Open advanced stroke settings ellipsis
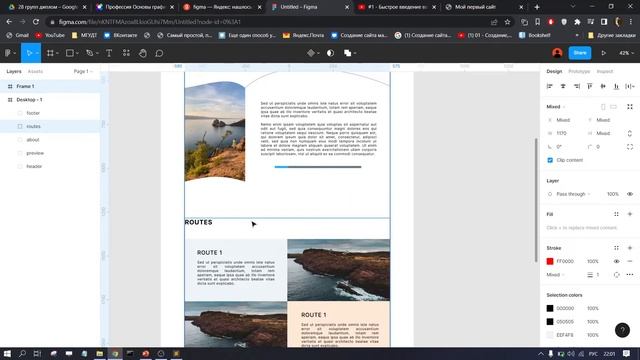Viewport: 640px width, 360px height. click(x=630, y=275)
